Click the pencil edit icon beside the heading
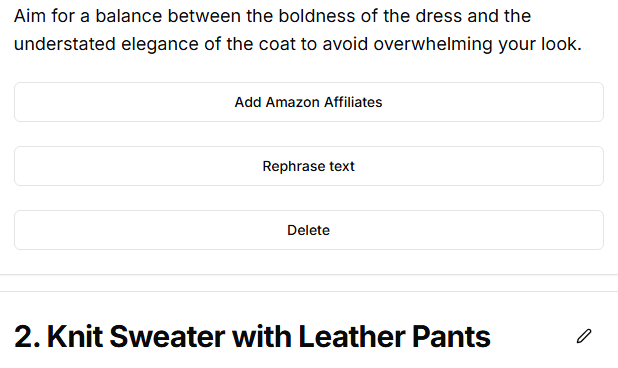618x368 pixels. 584,336
